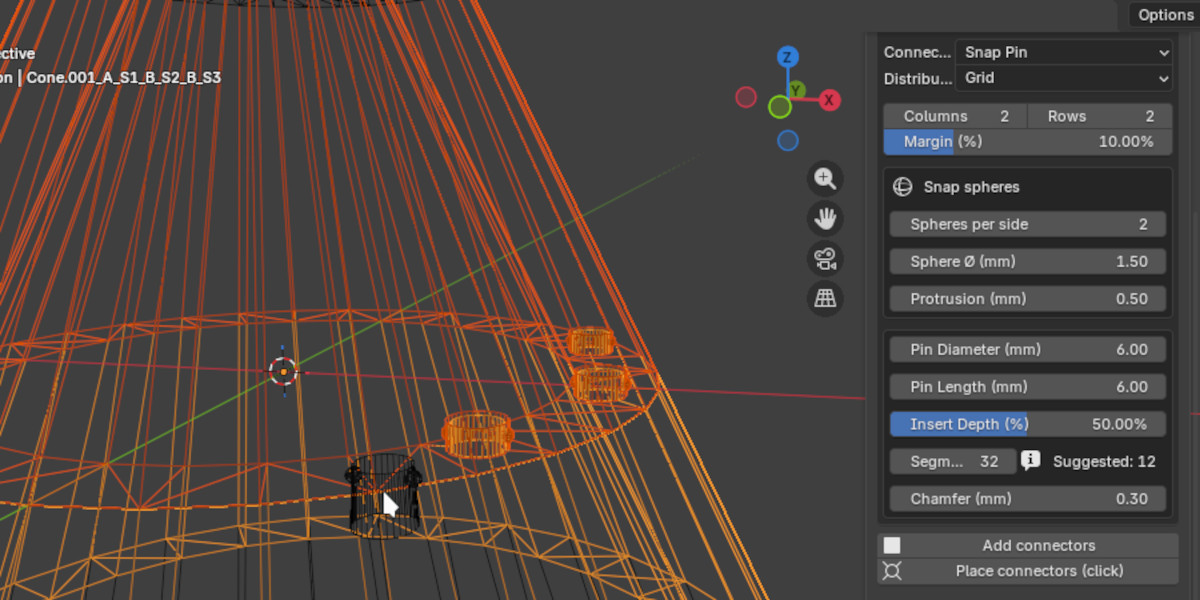
Task: Click the Pin Length (mm) field
Action: click(x=1028, y=387)
